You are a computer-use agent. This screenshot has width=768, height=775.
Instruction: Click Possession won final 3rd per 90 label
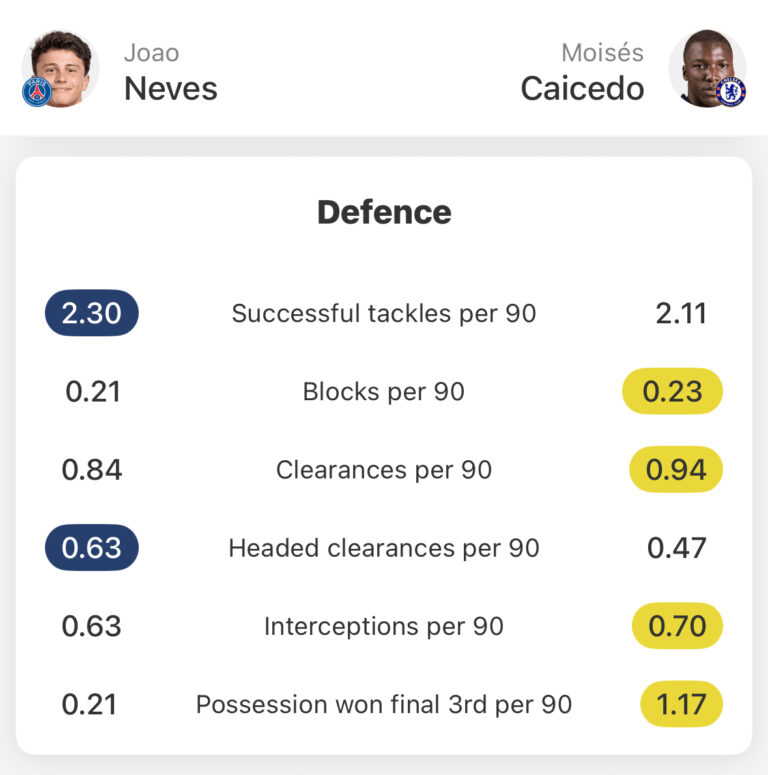pyautogui.click(x=384, y=704)
